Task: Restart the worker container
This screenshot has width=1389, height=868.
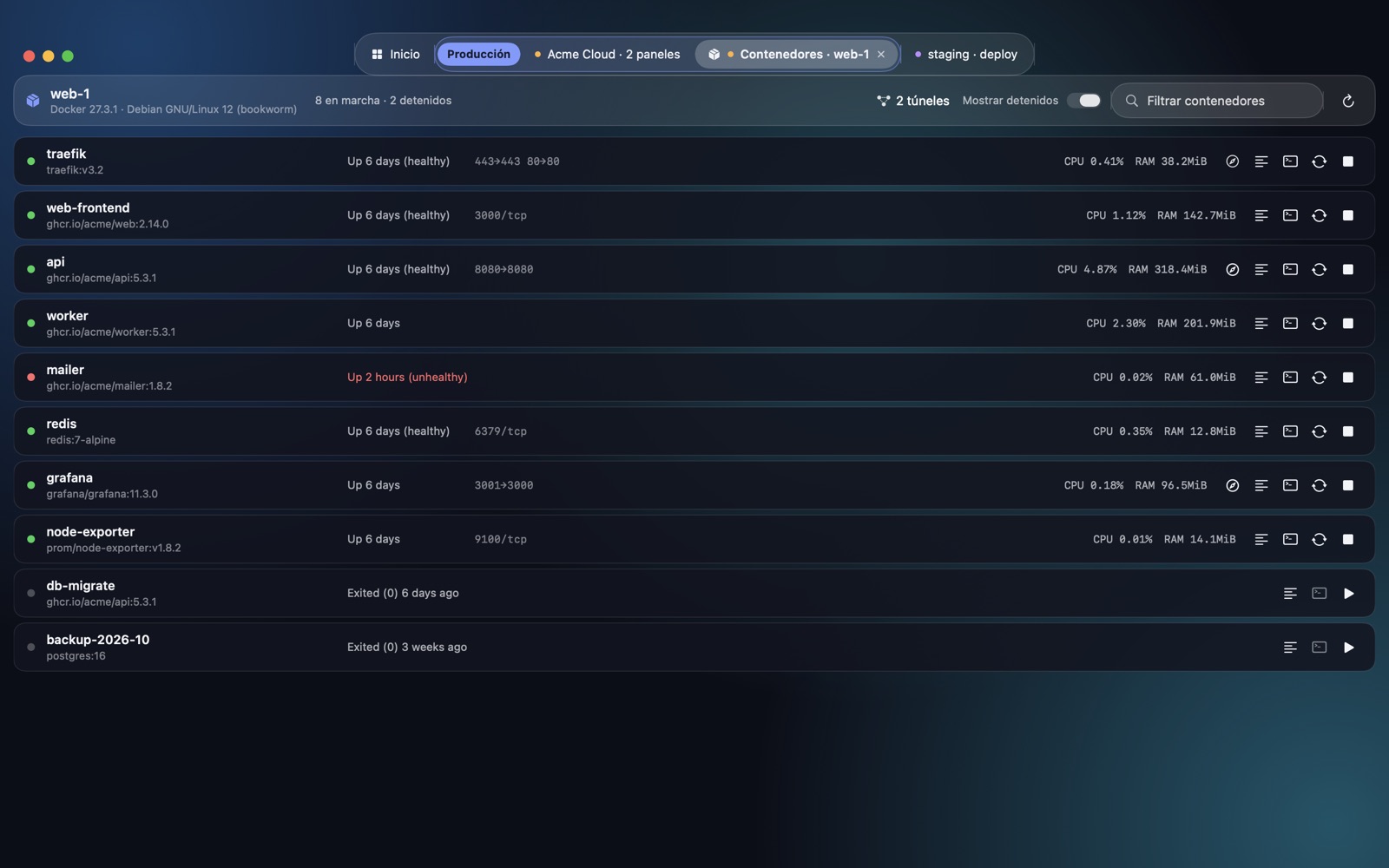Action: [1319, 323]
